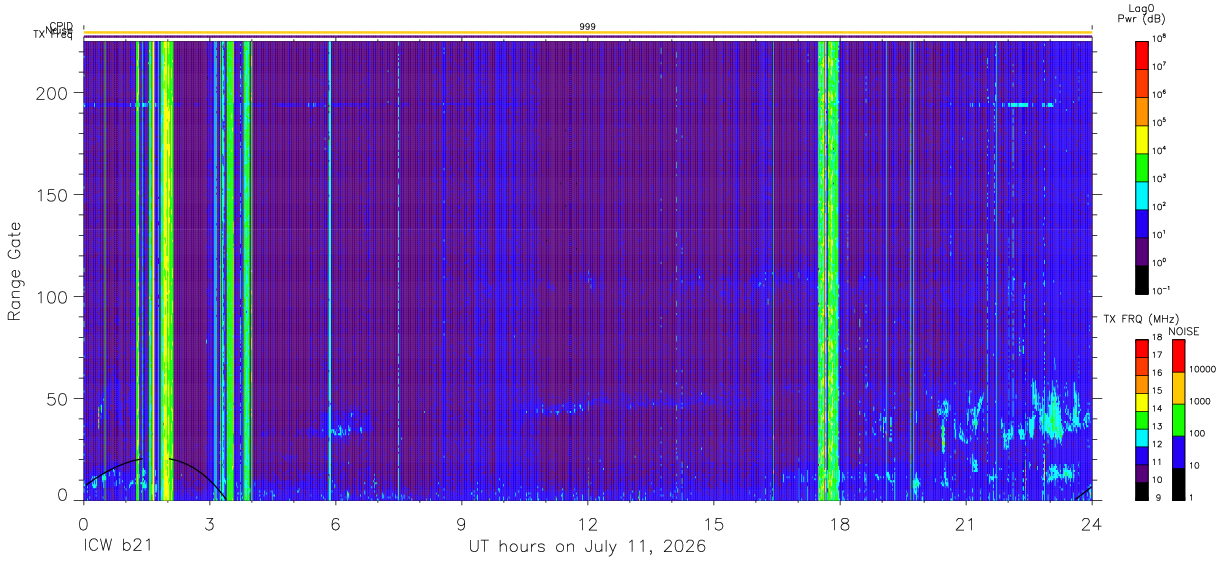This screenshot has height=567, width=1228.
Task: Click the blue 11–12 MHz TX FRQ segment
Action: [1142, 454]
